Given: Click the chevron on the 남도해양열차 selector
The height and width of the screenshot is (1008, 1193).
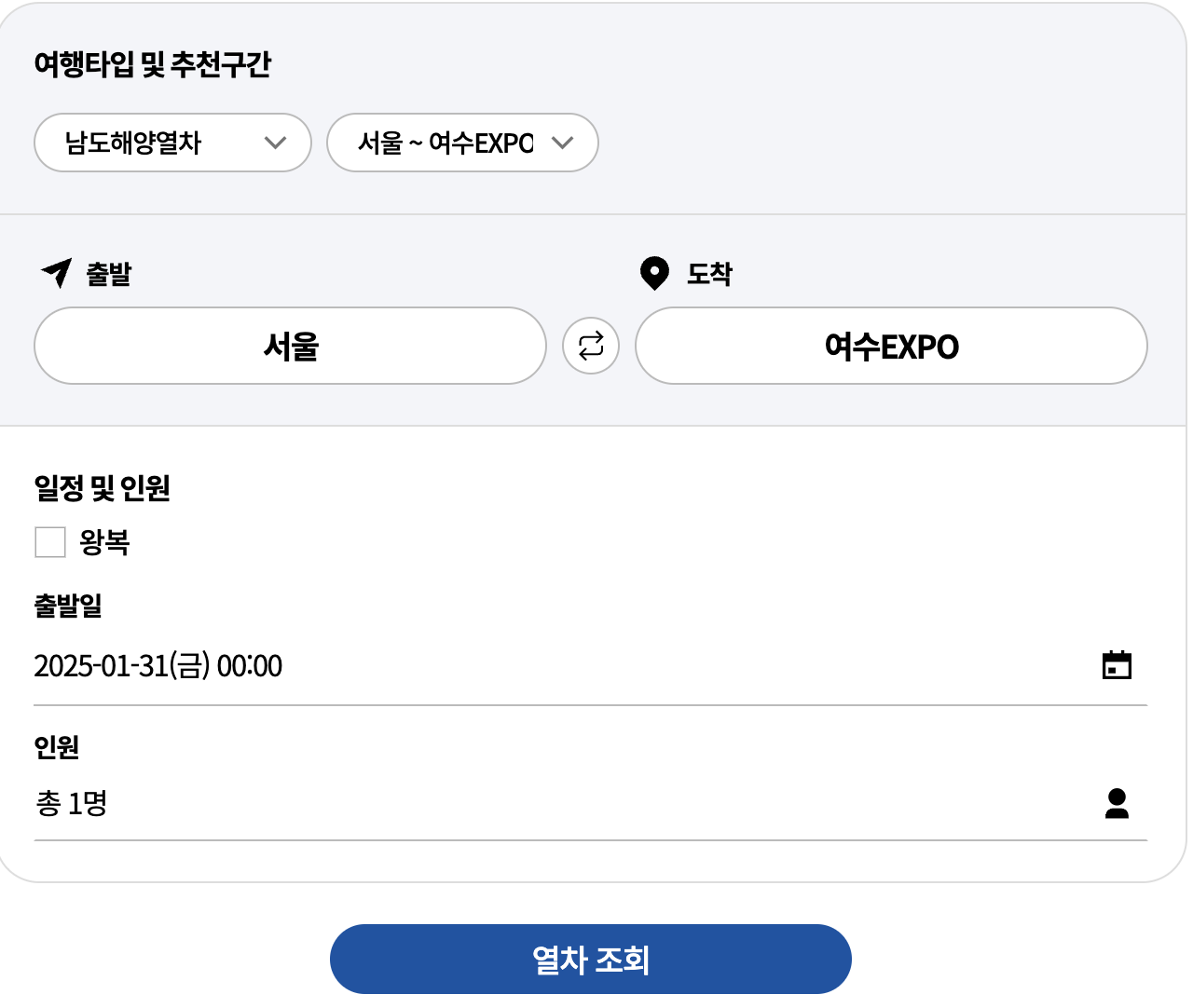Looking at the screenshot, I should click(x=276, y=143).
